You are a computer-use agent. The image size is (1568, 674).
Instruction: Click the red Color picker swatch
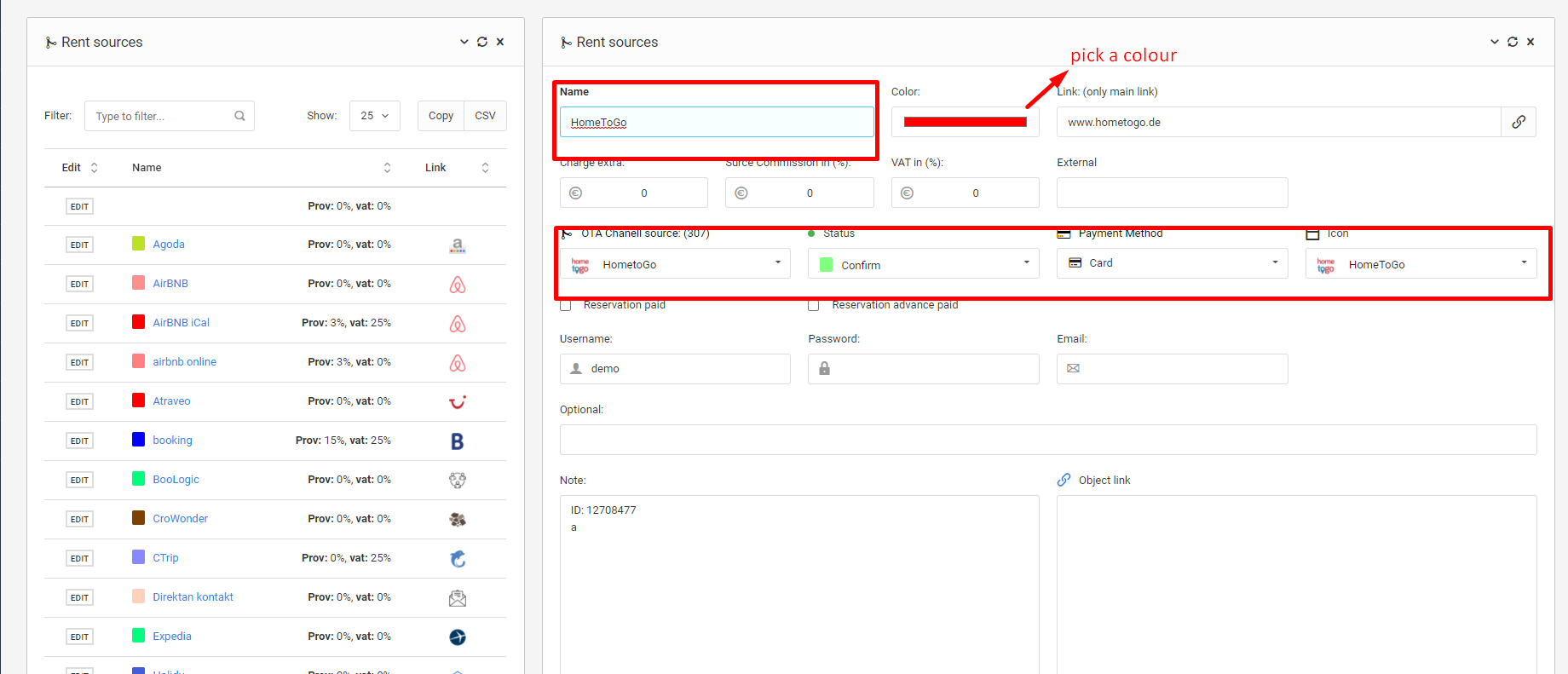pos(965,122)
